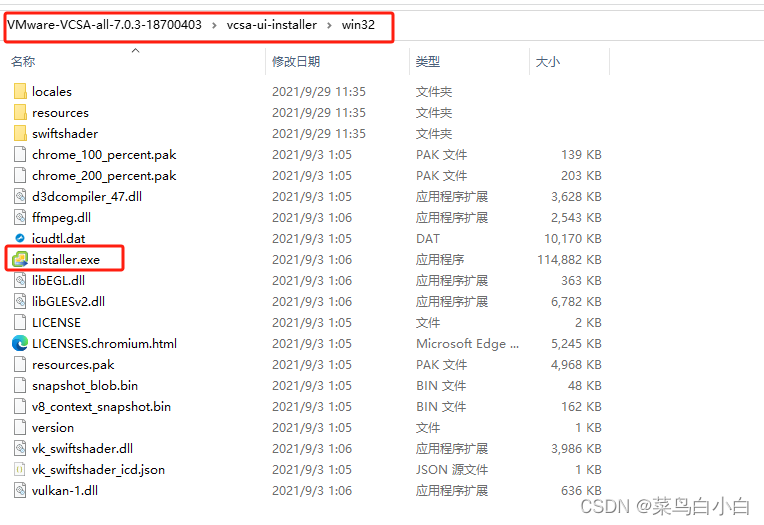Click the icudtl.dat file icon

tap(20, 238)
